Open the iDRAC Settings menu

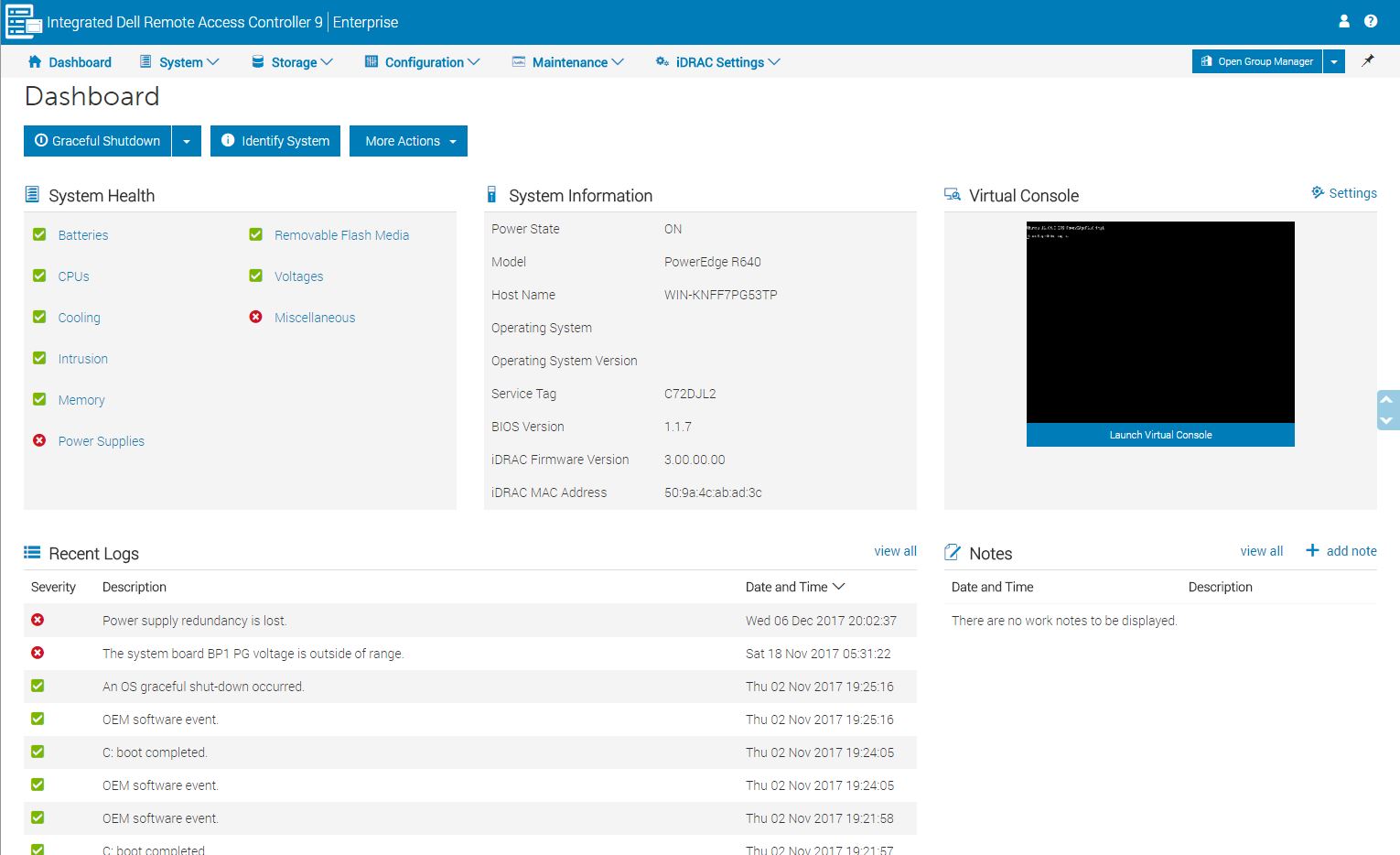[x=718, y=62]
